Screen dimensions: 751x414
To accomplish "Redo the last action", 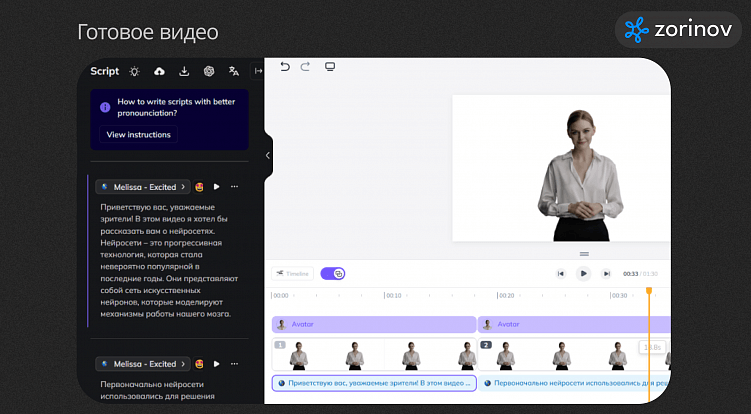I will click(305, 67).
